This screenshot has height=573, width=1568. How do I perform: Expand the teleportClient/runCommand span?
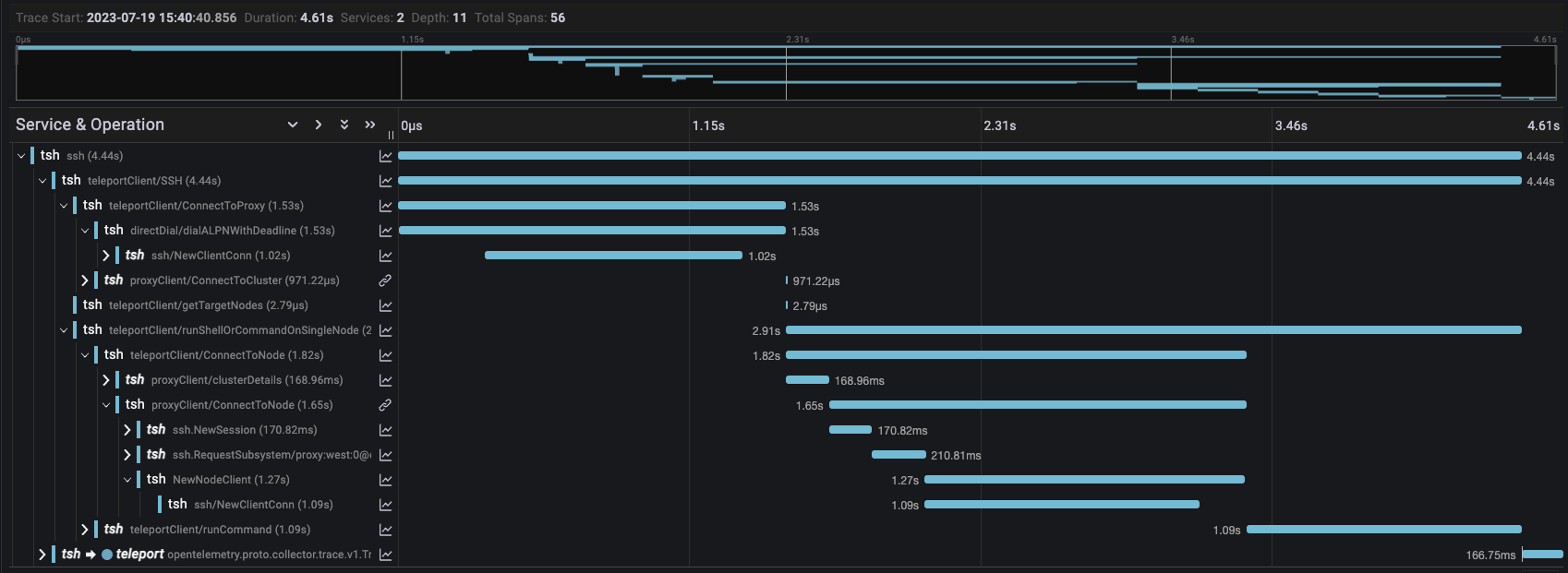[85, 530]
